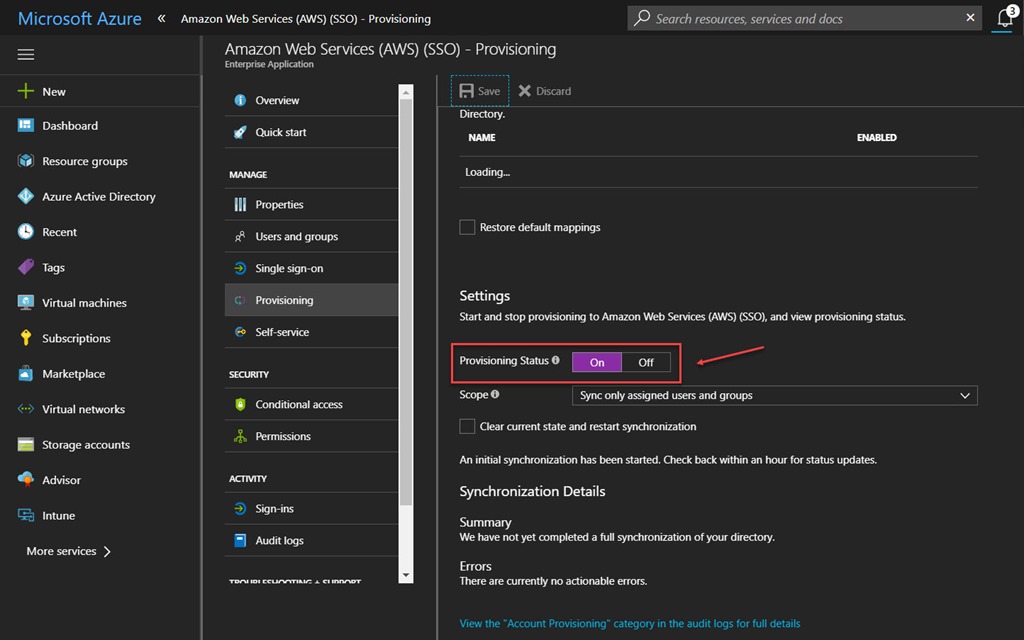Collapse breadcrumb with double chevron
The image size is (1024, 640).
point(161,18)
